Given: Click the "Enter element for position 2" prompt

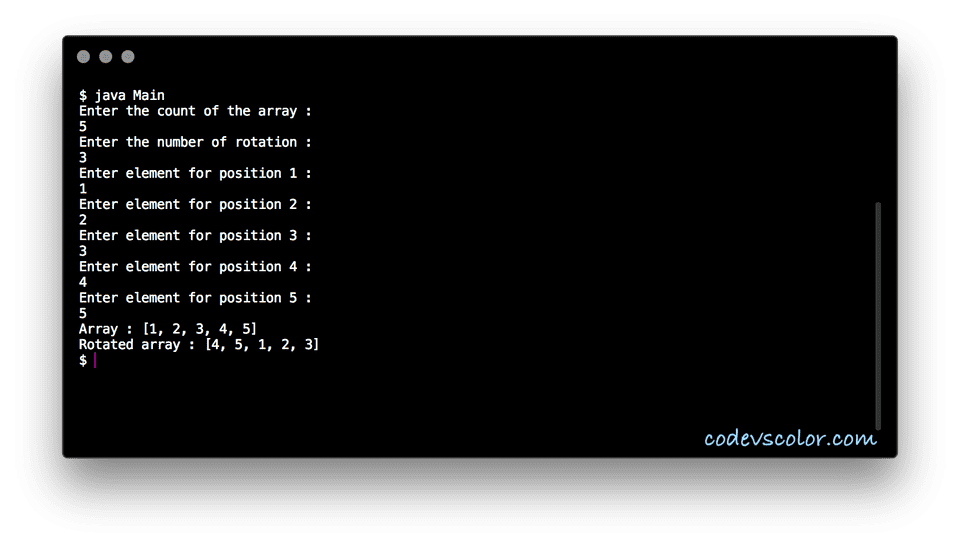Looking at the screenshot, I should coord(196,204).
